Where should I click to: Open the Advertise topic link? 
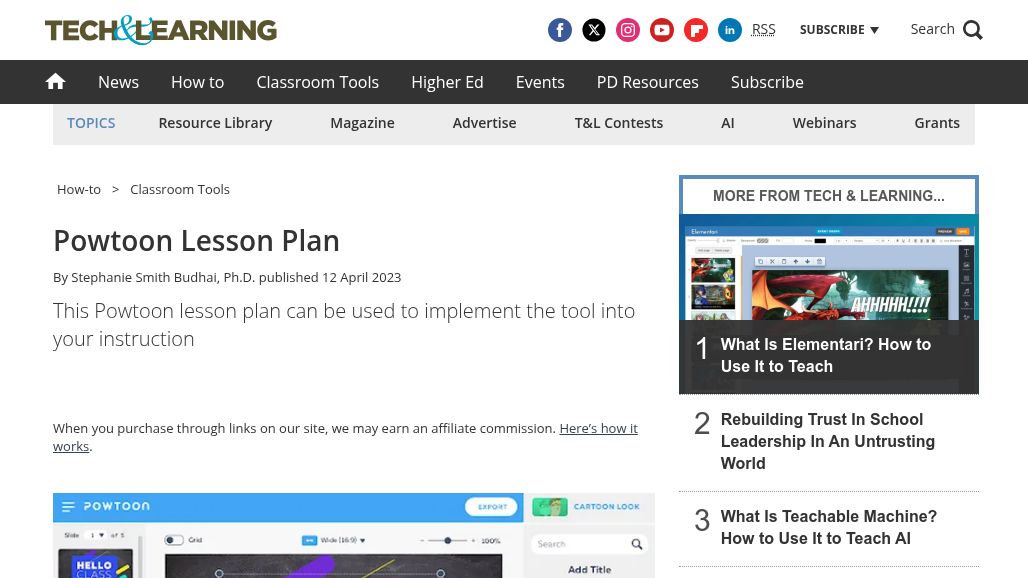pyautogui.click(x=484, y=123)
